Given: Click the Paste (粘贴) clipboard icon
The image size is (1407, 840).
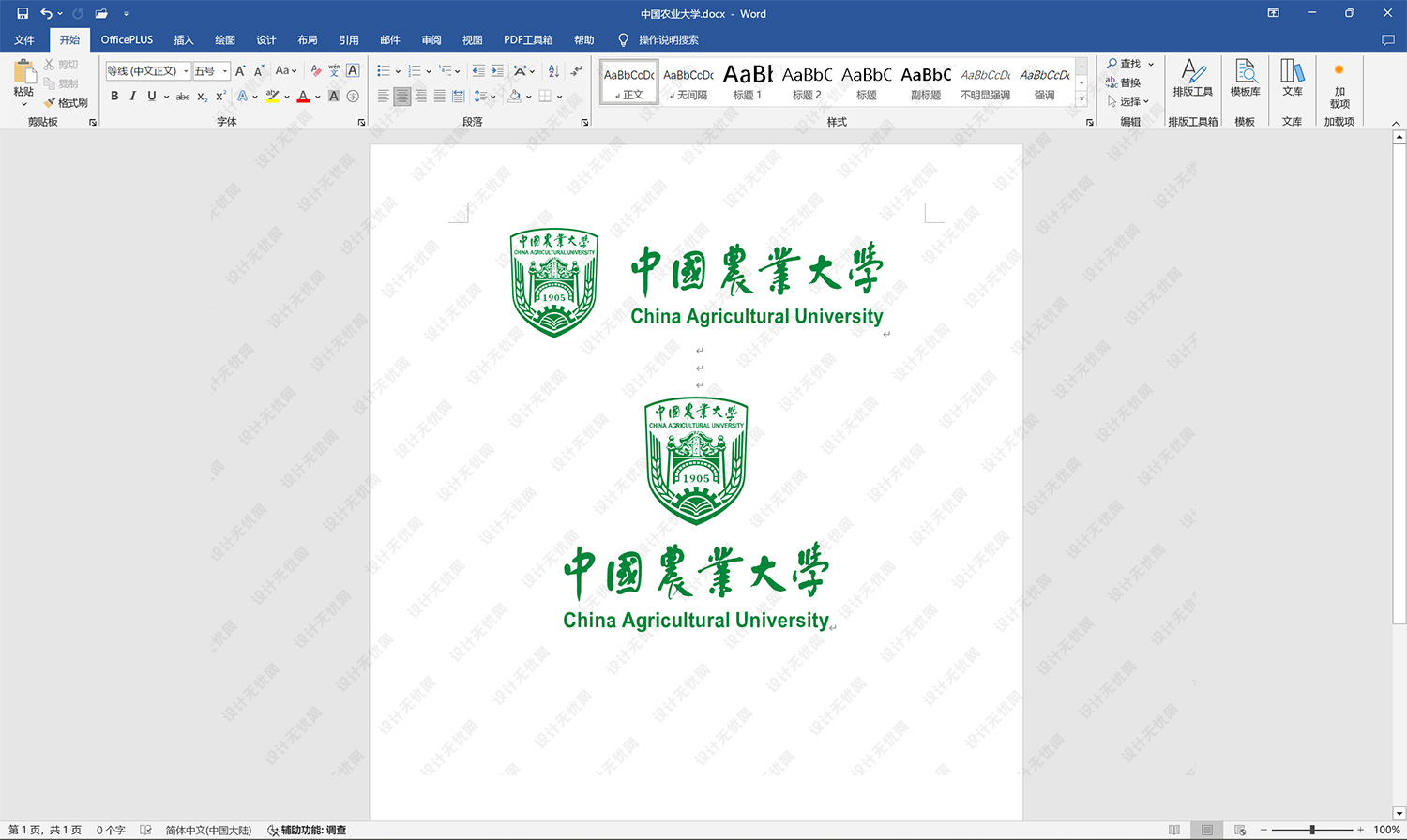Looking at the screenshot, I should coord(24,73).
